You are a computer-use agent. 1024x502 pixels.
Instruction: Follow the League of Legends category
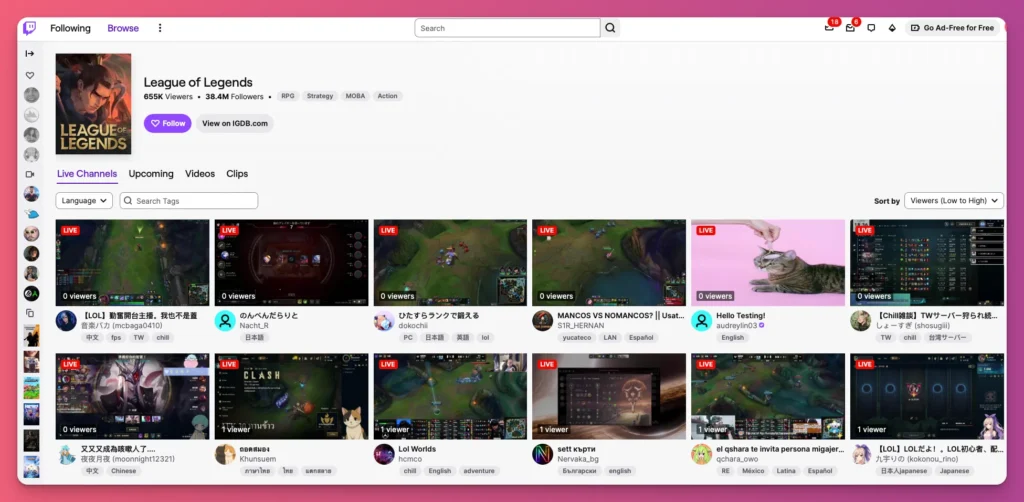pyautogui.click(x=167, y=123)
